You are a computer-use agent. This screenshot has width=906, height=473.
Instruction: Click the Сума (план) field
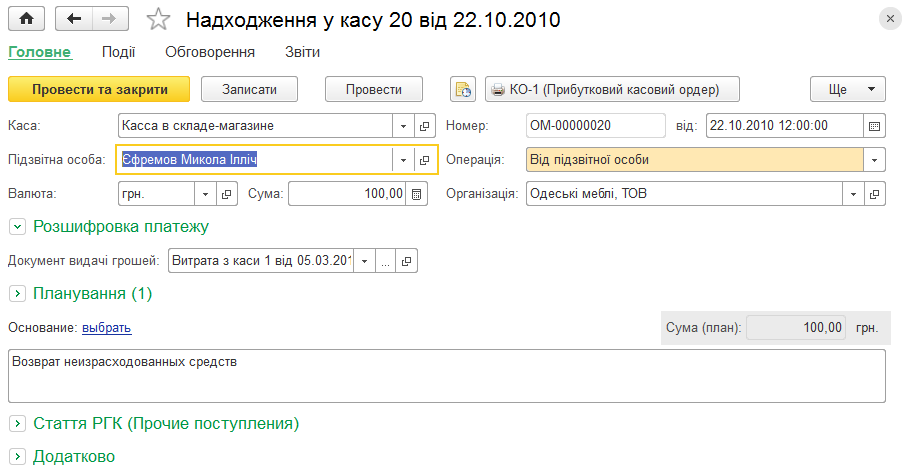[x=796, y=328]
